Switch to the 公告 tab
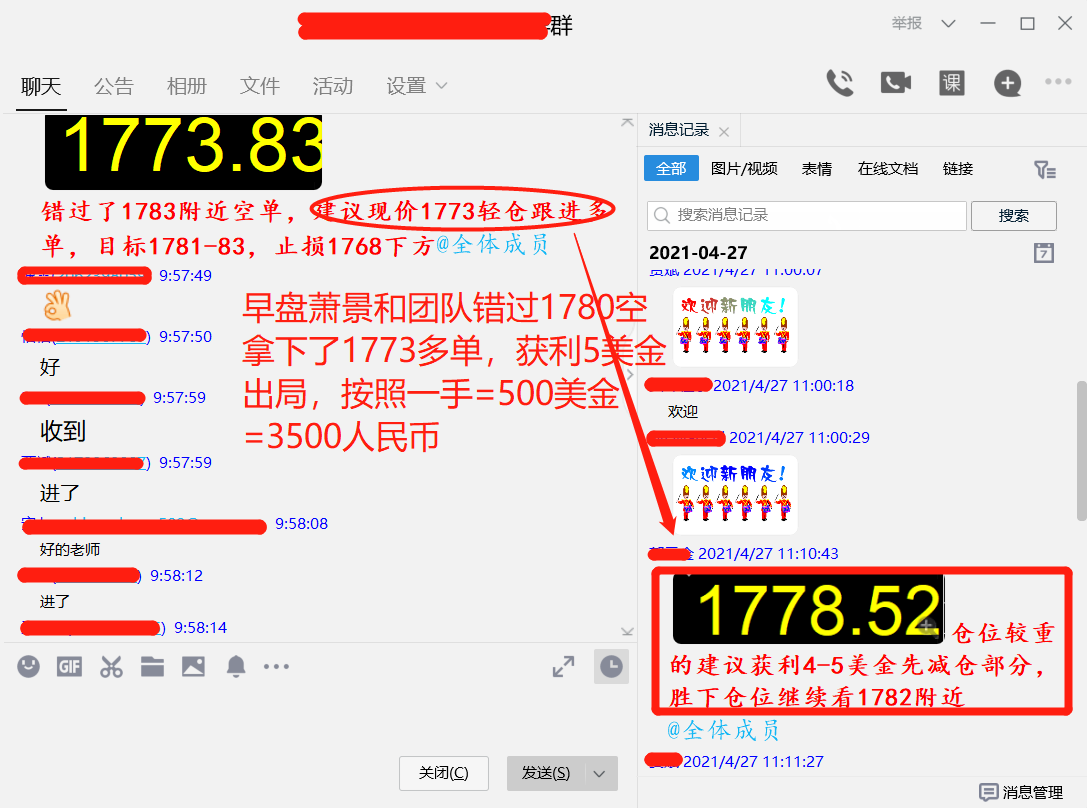Viewport: 1087px width, 808px height. [x=113, y=86]
